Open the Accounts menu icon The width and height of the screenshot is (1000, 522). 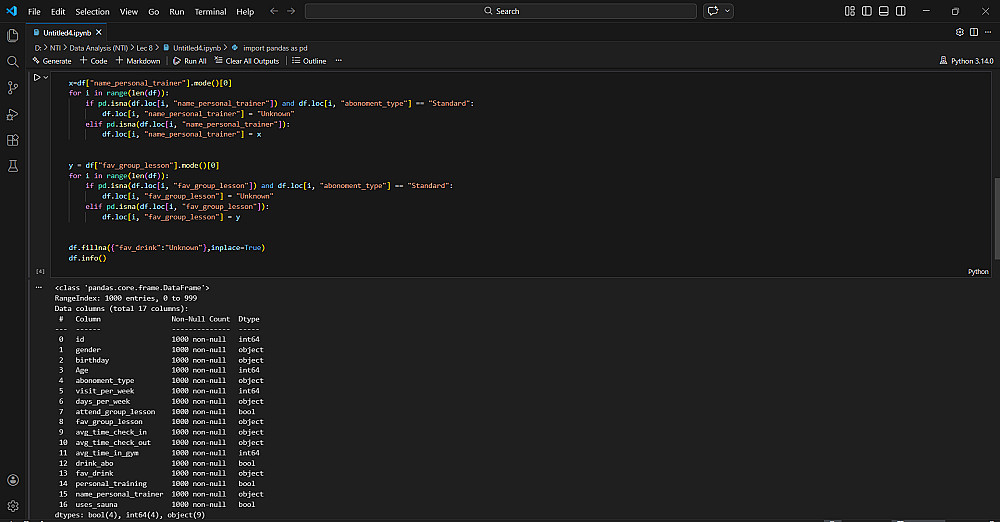coord(13,480)
